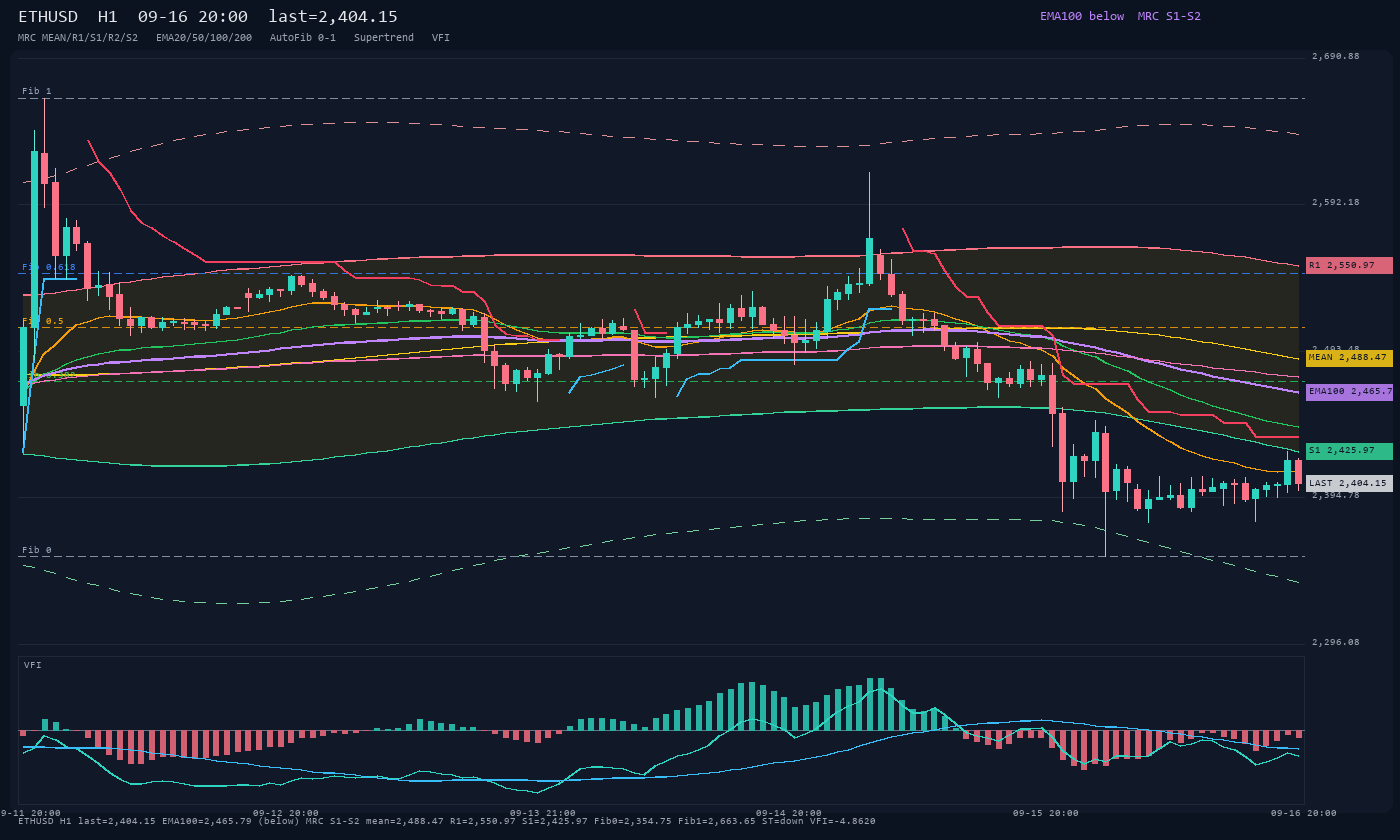
Task: Click the yellow MEAN 2,488.47 price tag
Action: [x=1349, y=357]
